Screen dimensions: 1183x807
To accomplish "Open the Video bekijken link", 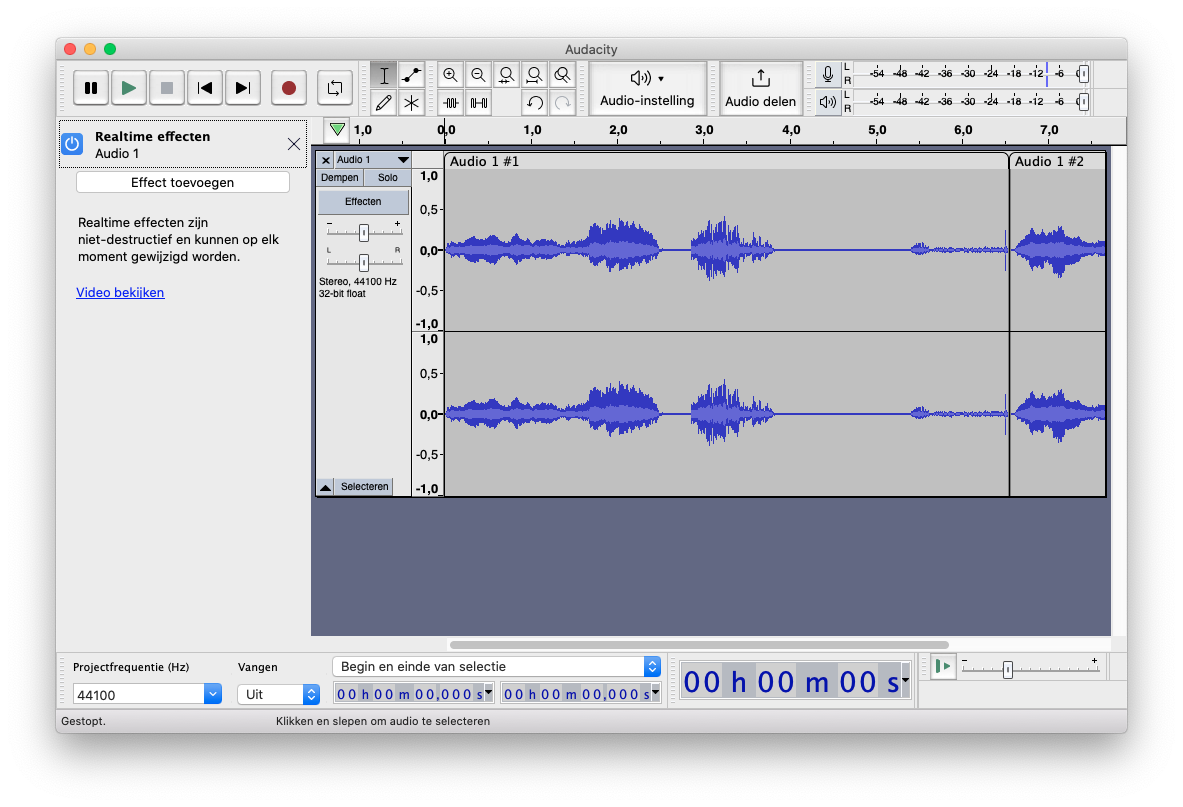I will [x=120, y=293].
